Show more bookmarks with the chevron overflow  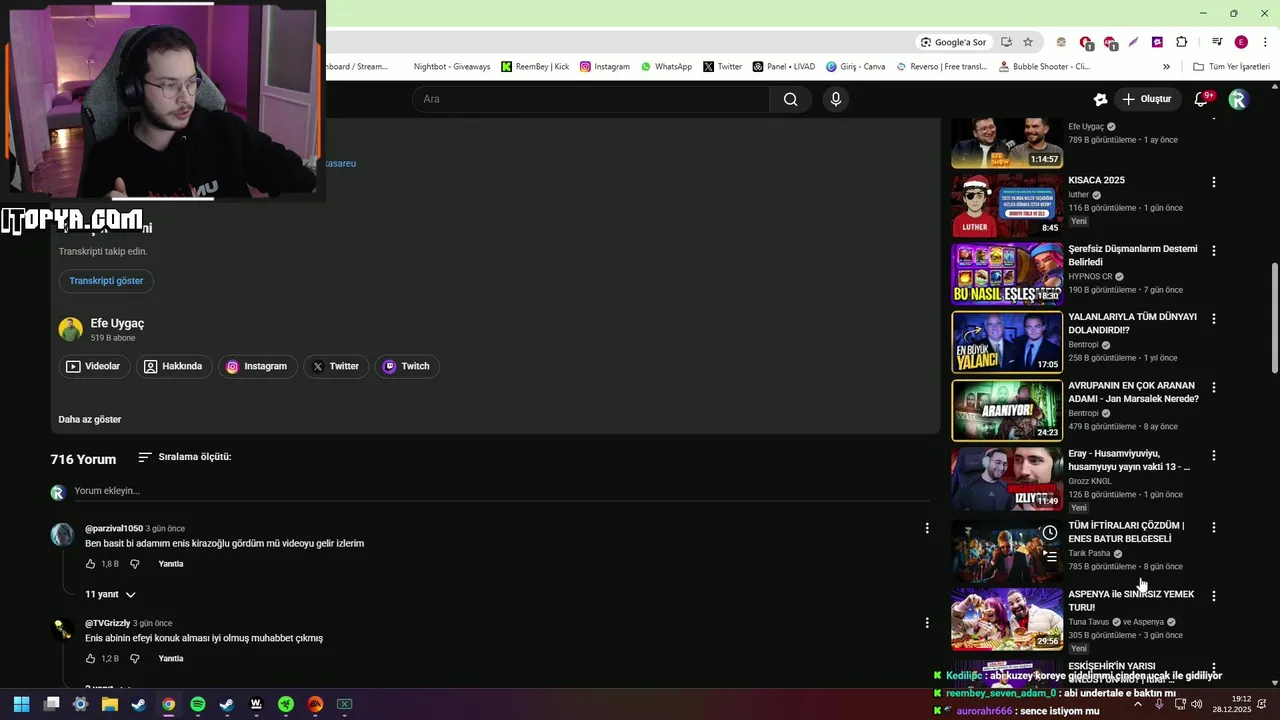pos(1166,67)
